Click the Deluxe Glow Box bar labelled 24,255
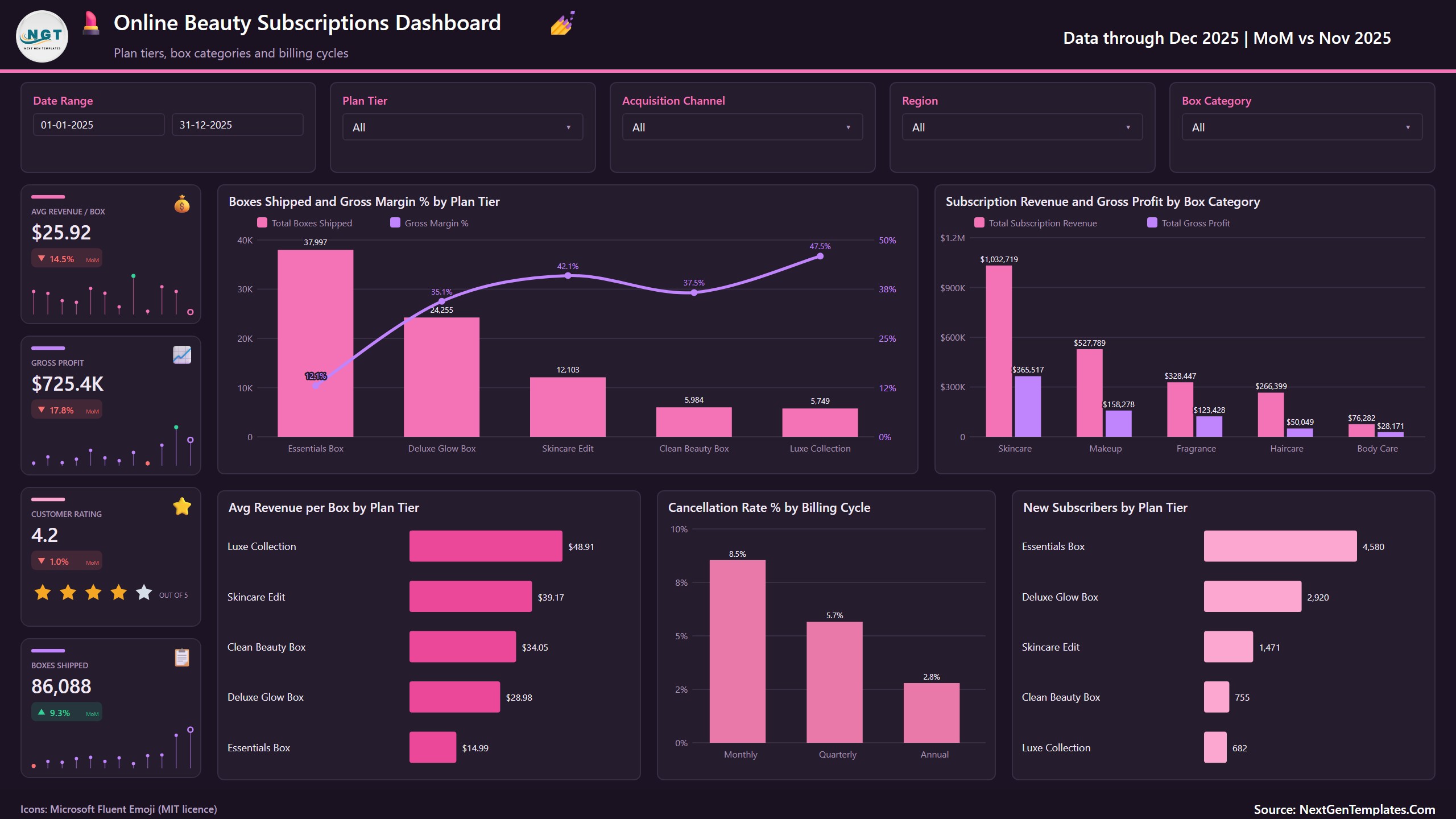 (x=442, y=377)
